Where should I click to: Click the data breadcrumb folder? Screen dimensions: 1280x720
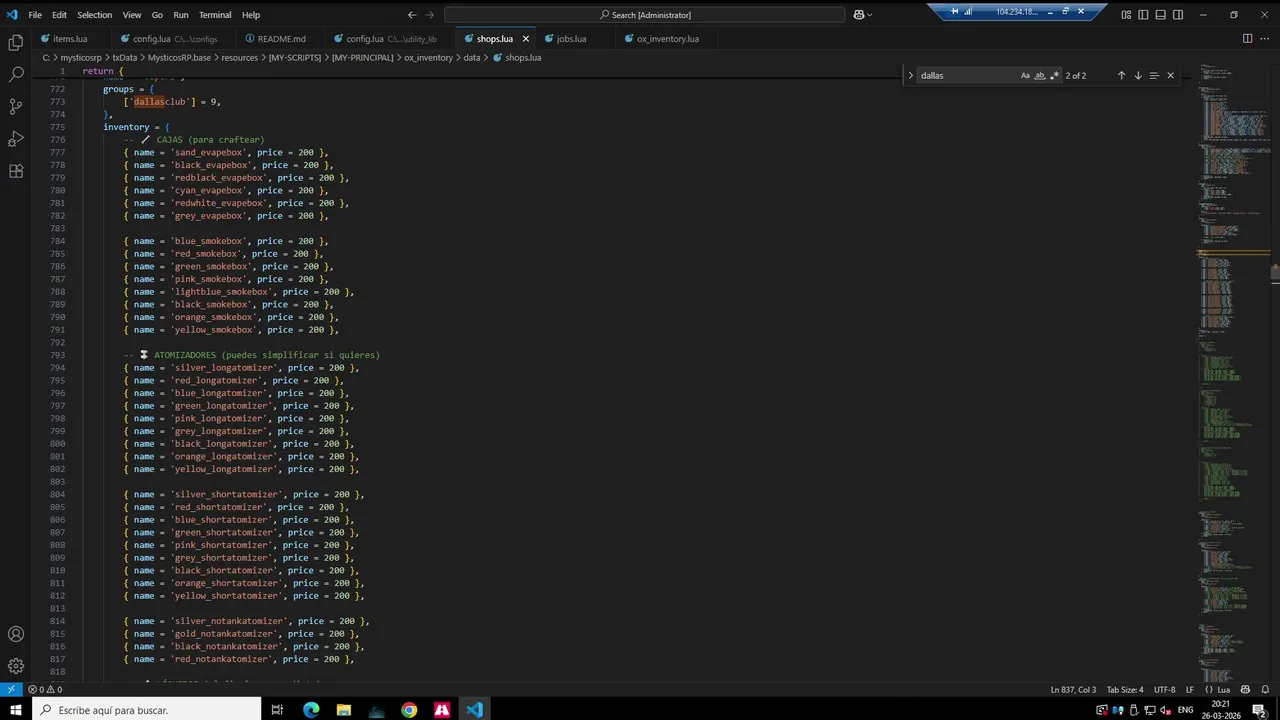click(471, 58)
